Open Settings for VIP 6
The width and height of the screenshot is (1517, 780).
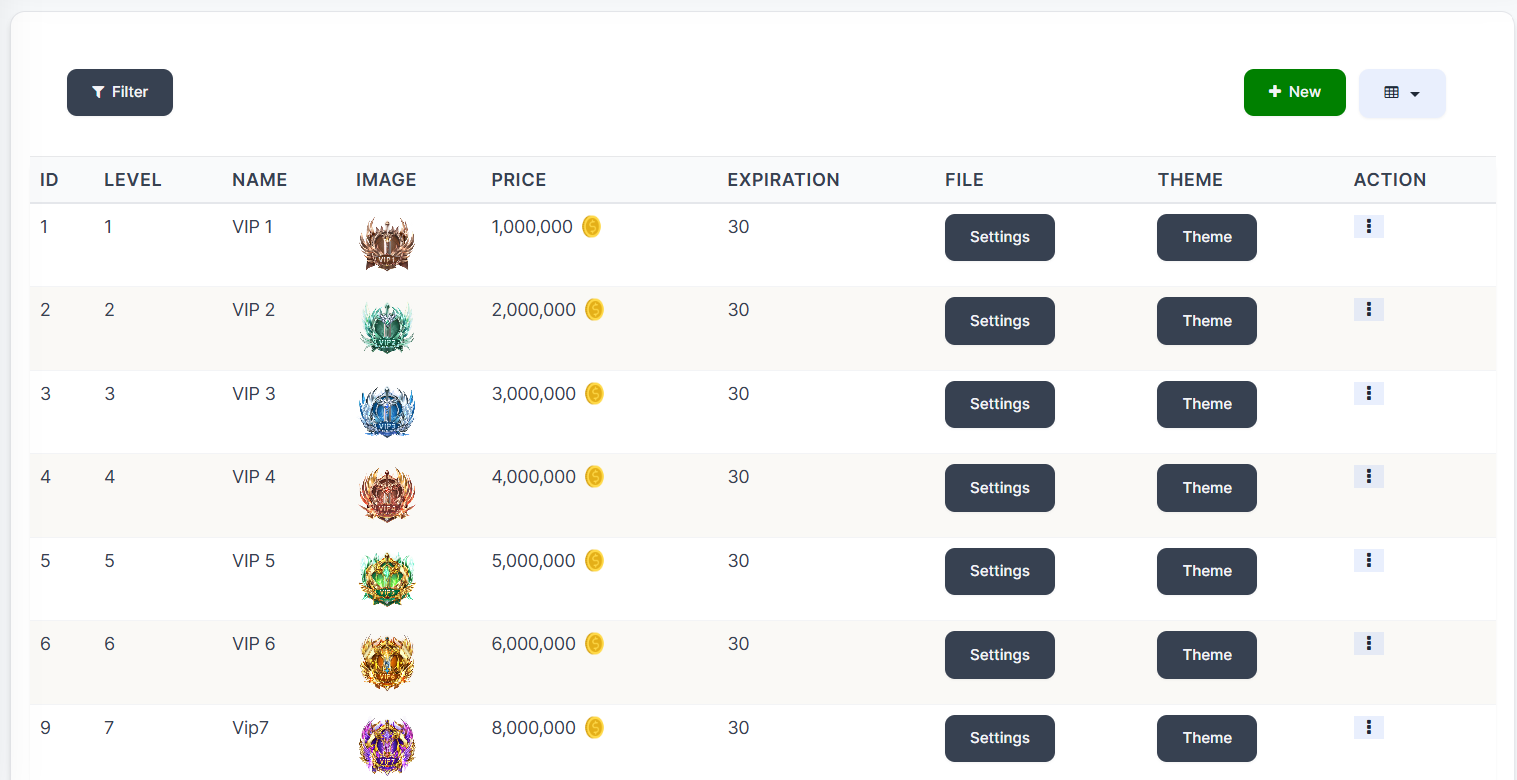1000,655
